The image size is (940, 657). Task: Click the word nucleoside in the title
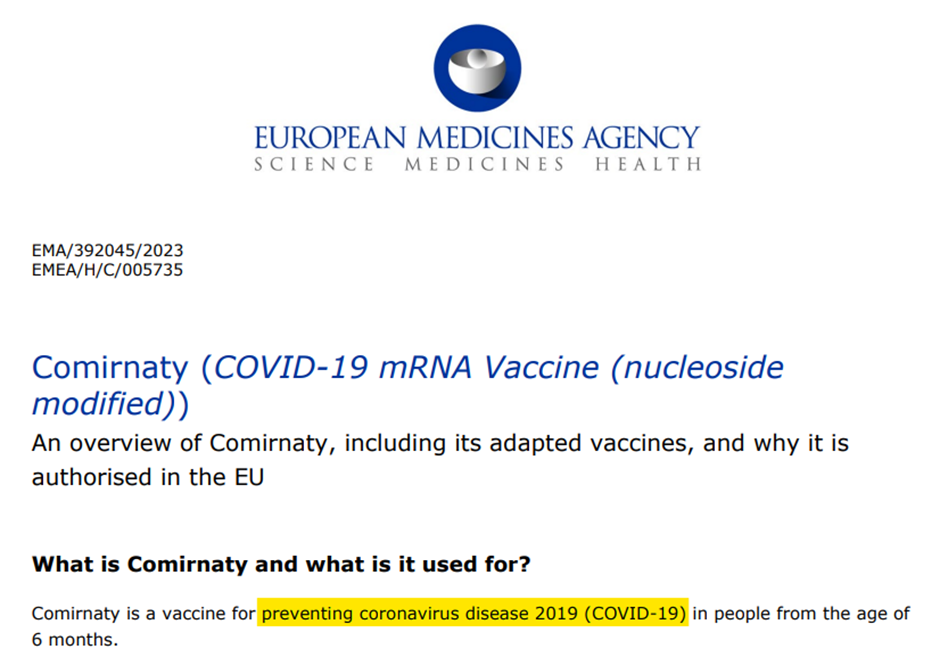click(x=700, y=367)
